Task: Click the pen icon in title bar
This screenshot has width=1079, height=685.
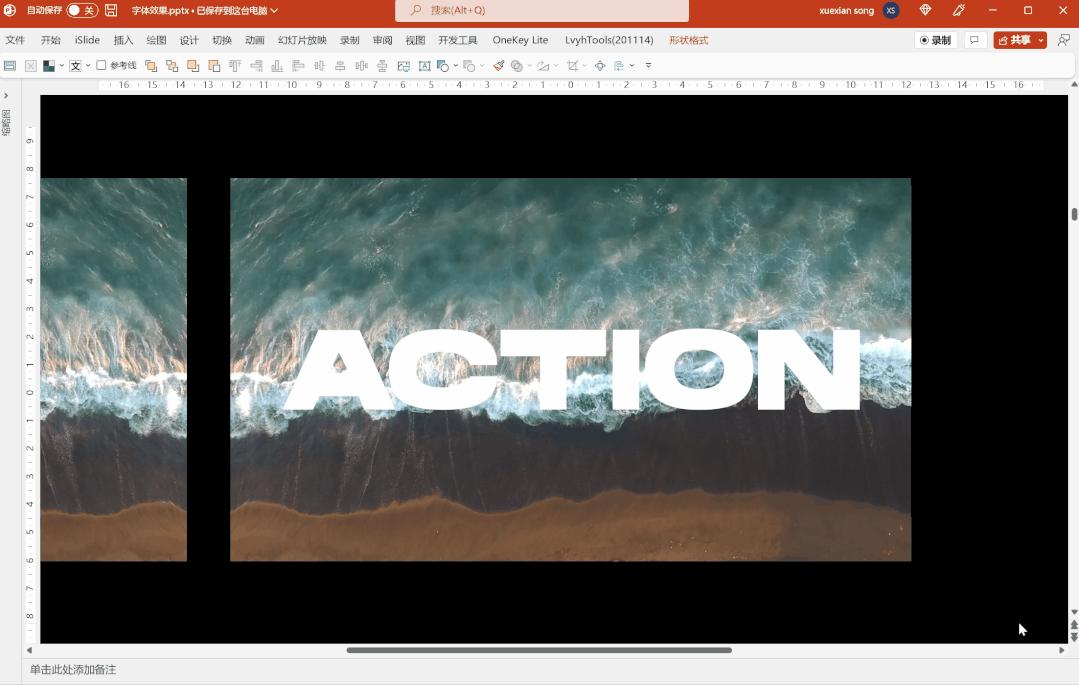Action: click(x=959, y=10)
